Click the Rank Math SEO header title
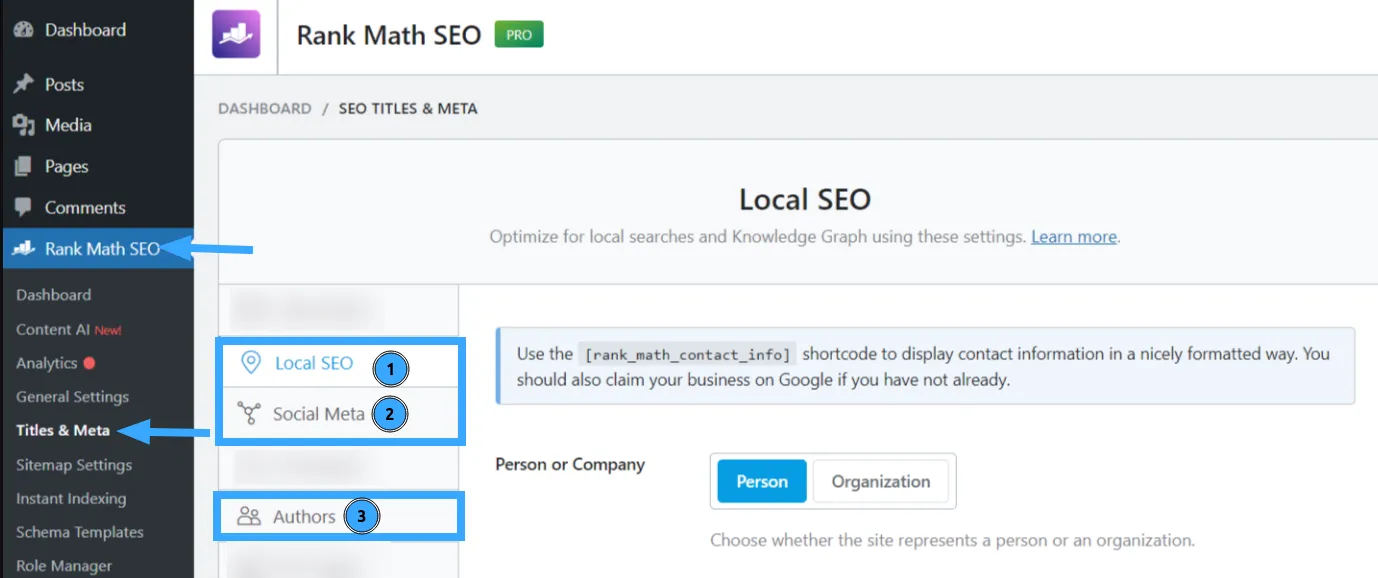The width and height of the screenshot is (1378, 578). [389, 35]
